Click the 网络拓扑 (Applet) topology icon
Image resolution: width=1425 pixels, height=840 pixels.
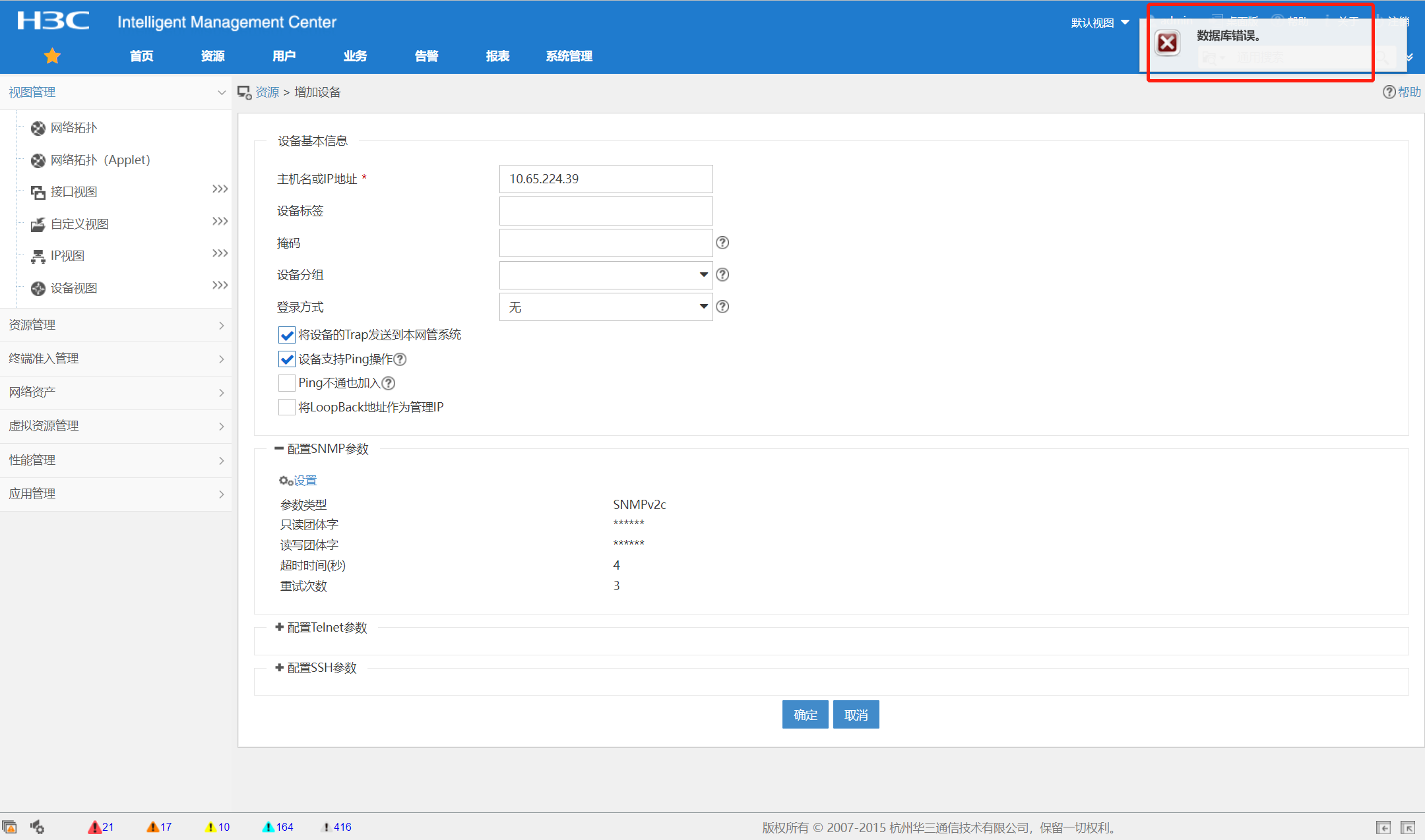[38, 160]
